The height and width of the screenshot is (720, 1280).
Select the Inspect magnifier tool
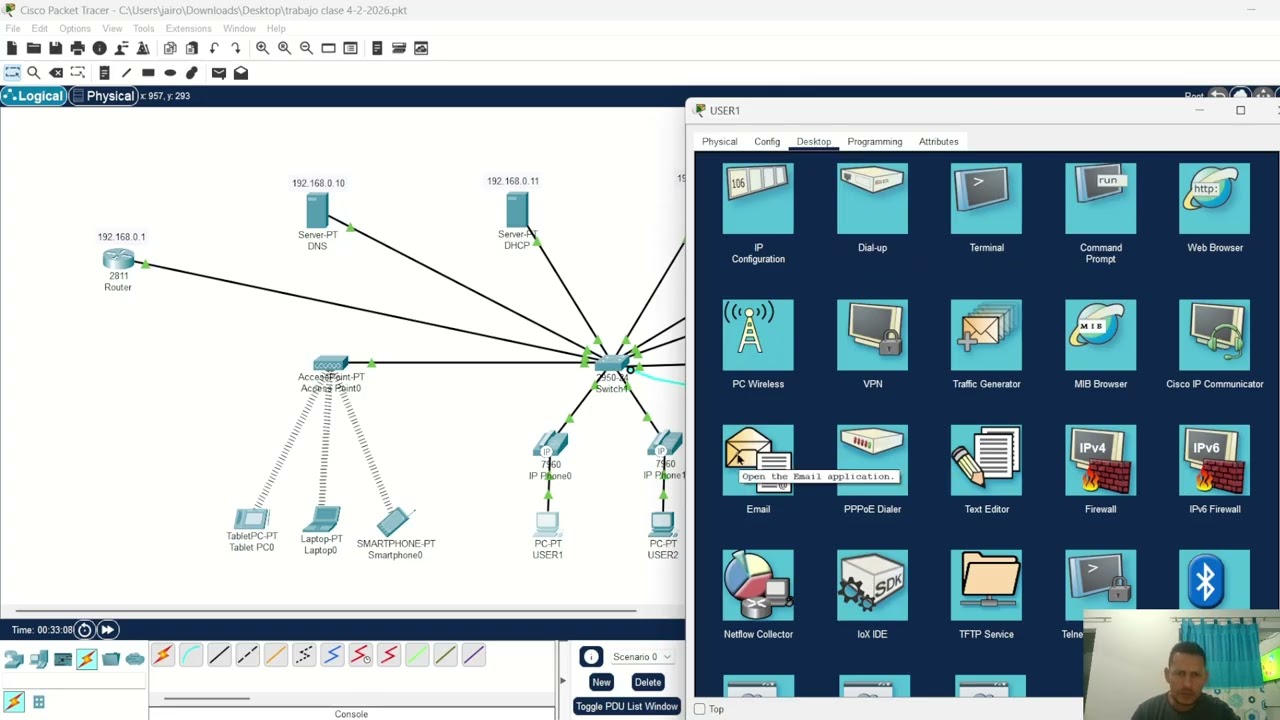[33, 72]
